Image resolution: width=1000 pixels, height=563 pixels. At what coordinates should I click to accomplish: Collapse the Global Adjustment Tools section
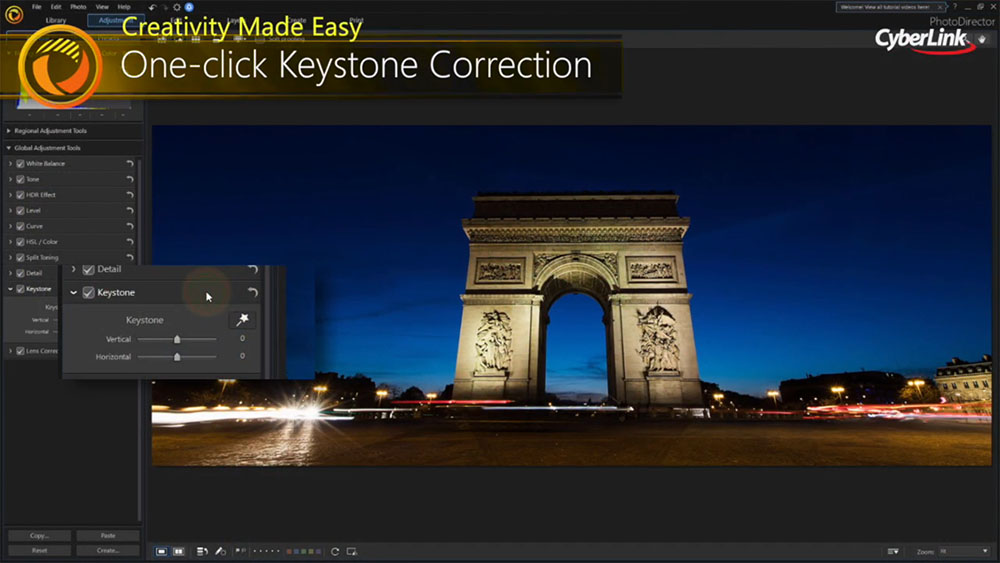[10, 148]
